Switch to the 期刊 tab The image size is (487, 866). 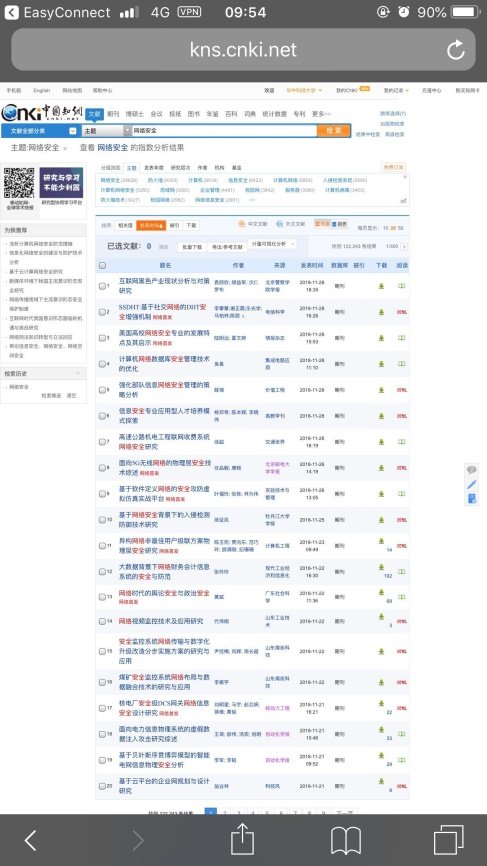[x=113, y=114]
